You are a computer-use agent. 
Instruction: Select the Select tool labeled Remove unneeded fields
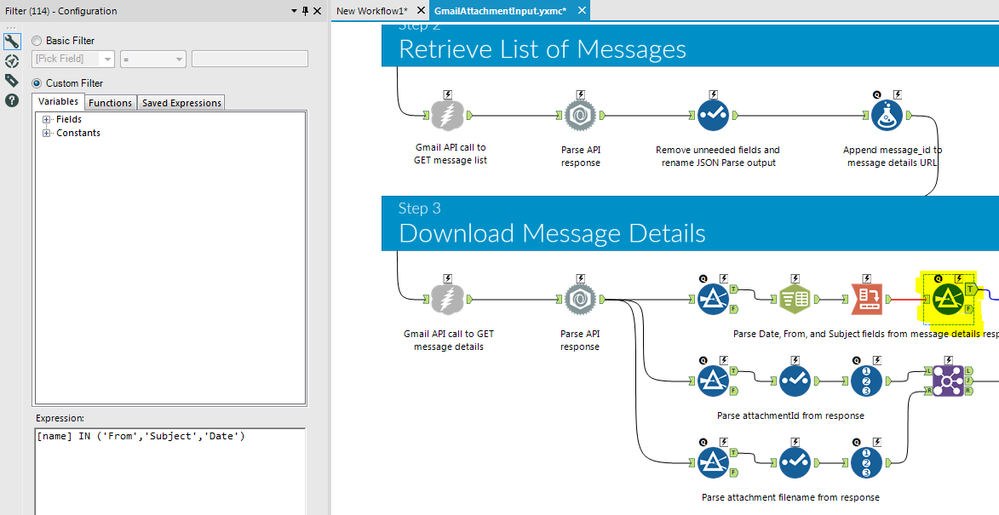pos(713,115)
